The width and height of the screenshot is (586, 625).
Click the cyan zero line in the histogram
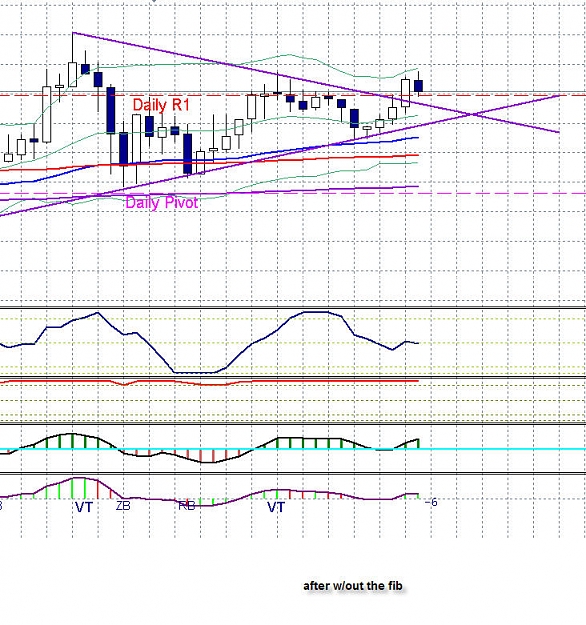pos(293,449)
